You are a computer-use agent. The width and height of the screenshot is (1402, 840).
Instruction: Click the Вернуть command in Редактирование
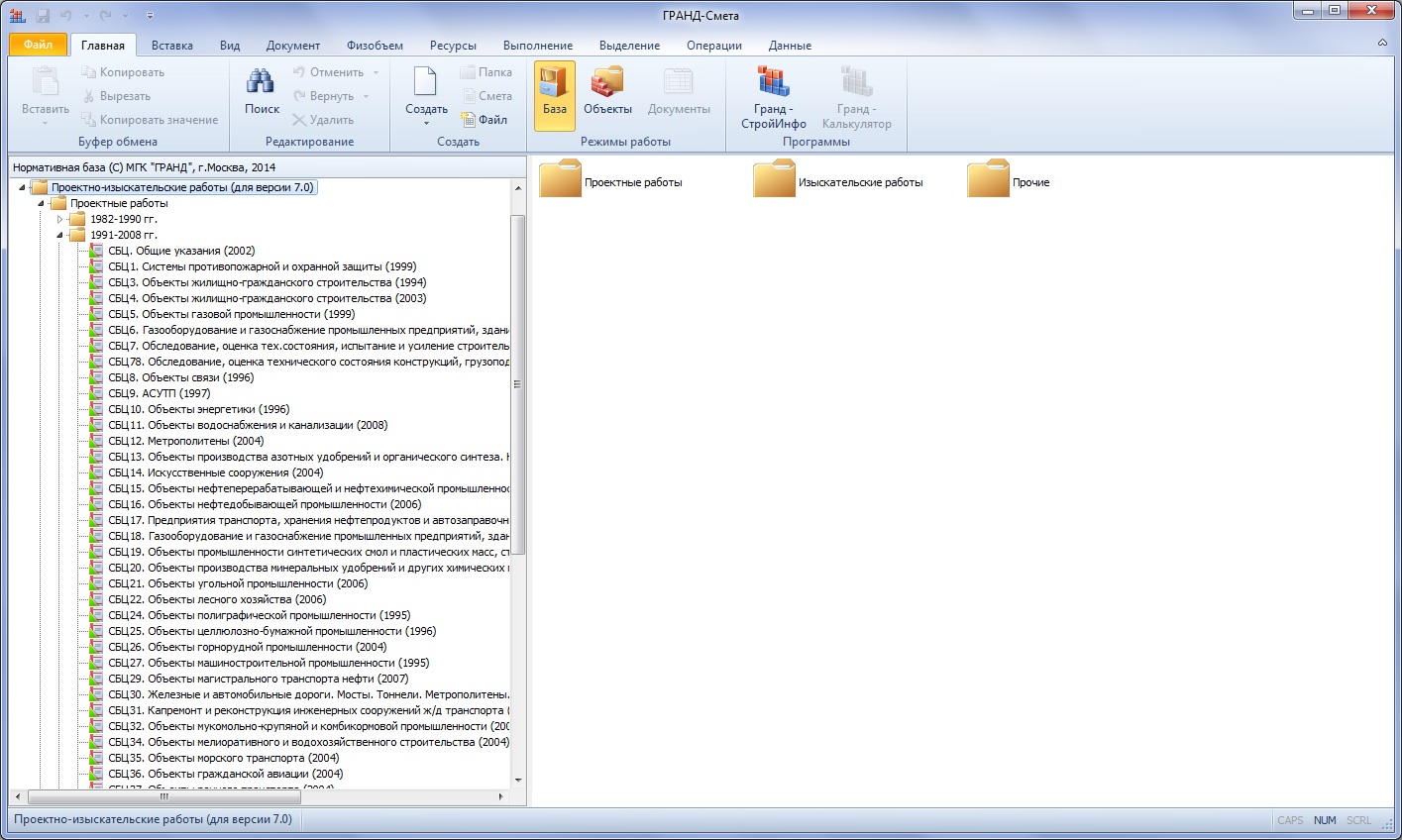323,96
